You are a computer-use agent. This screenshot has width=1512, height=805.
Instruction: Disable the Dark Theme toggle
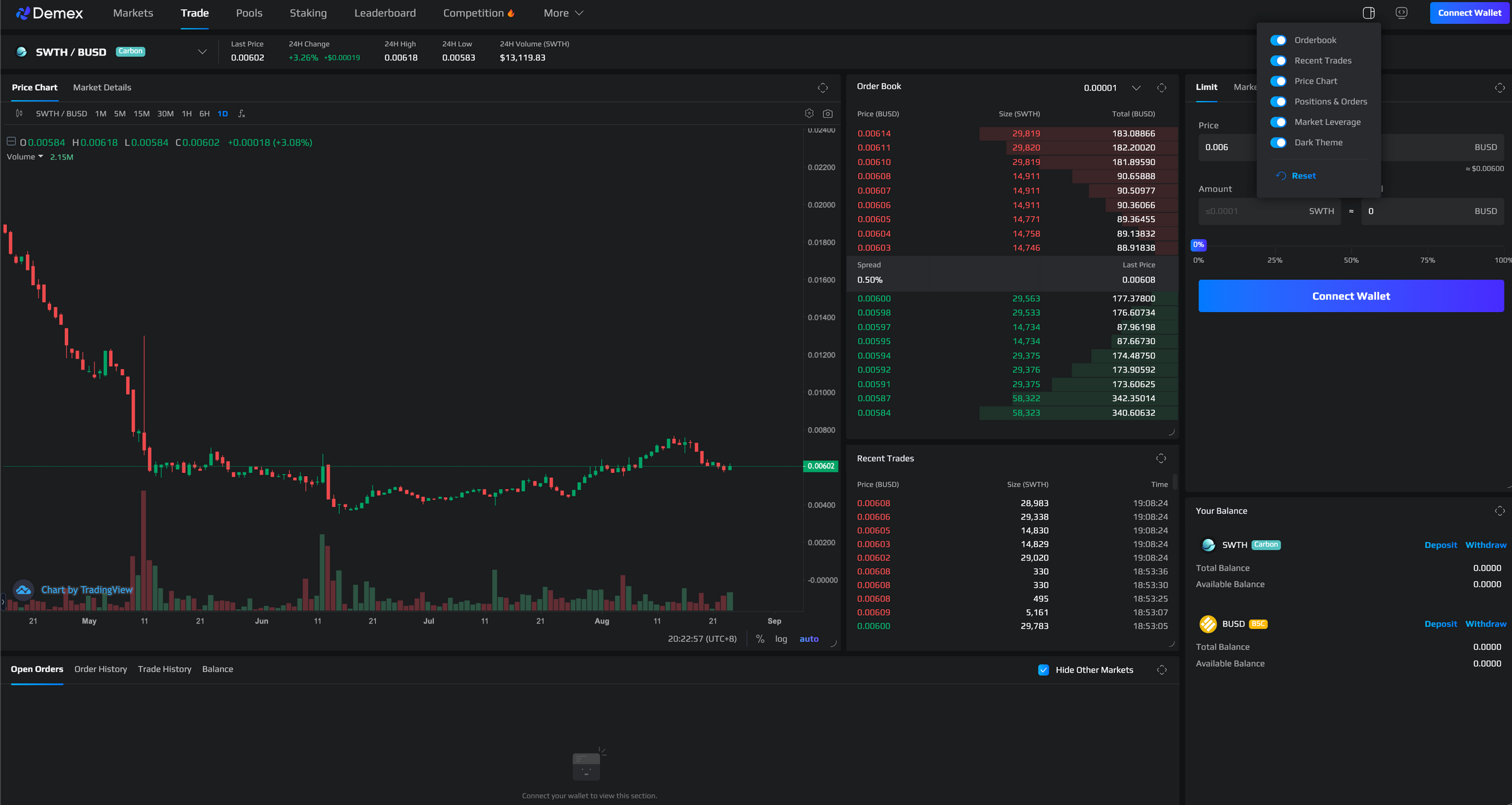[x=1279, y=142]
